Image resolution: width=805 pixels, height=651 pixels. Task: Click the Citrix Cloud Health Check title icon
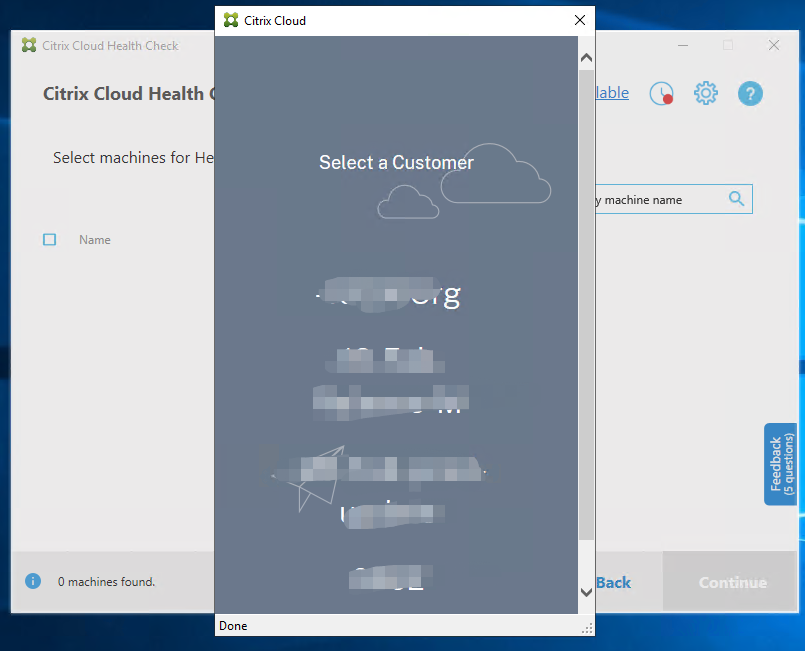(x=29, y=45)
